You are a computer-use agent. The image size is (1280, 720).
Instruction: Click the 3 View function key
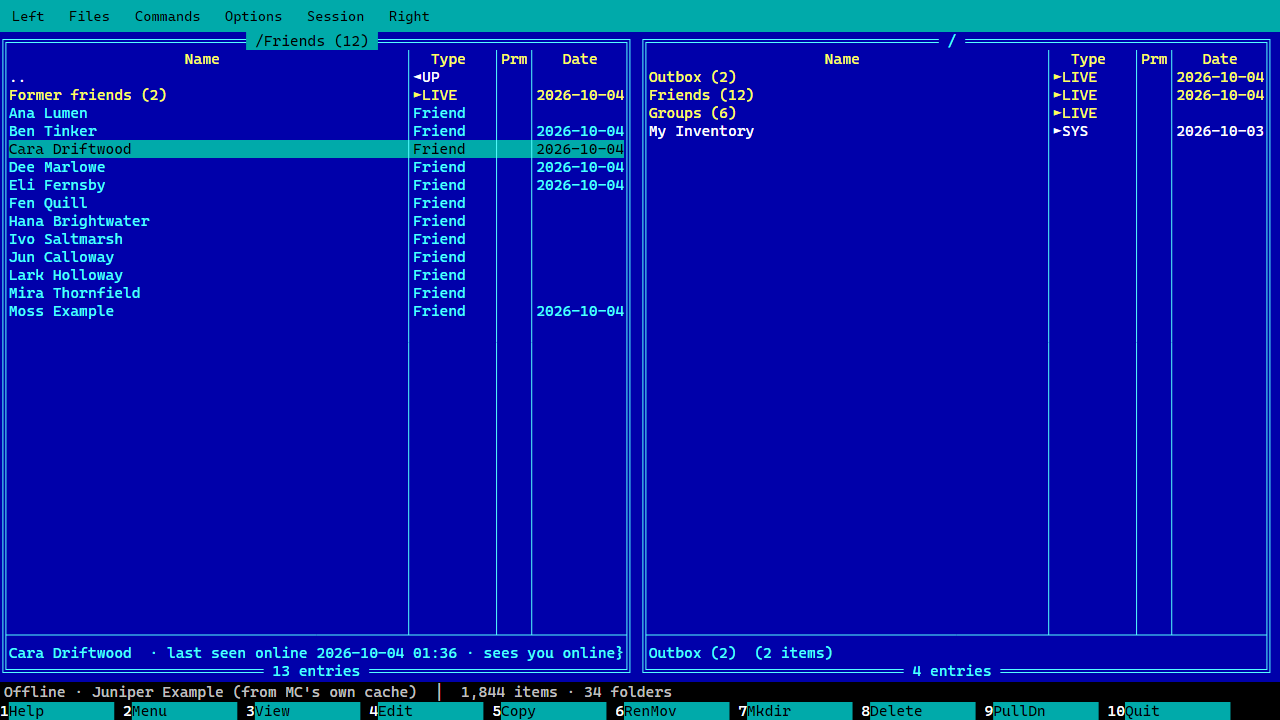tap(303, 711)
